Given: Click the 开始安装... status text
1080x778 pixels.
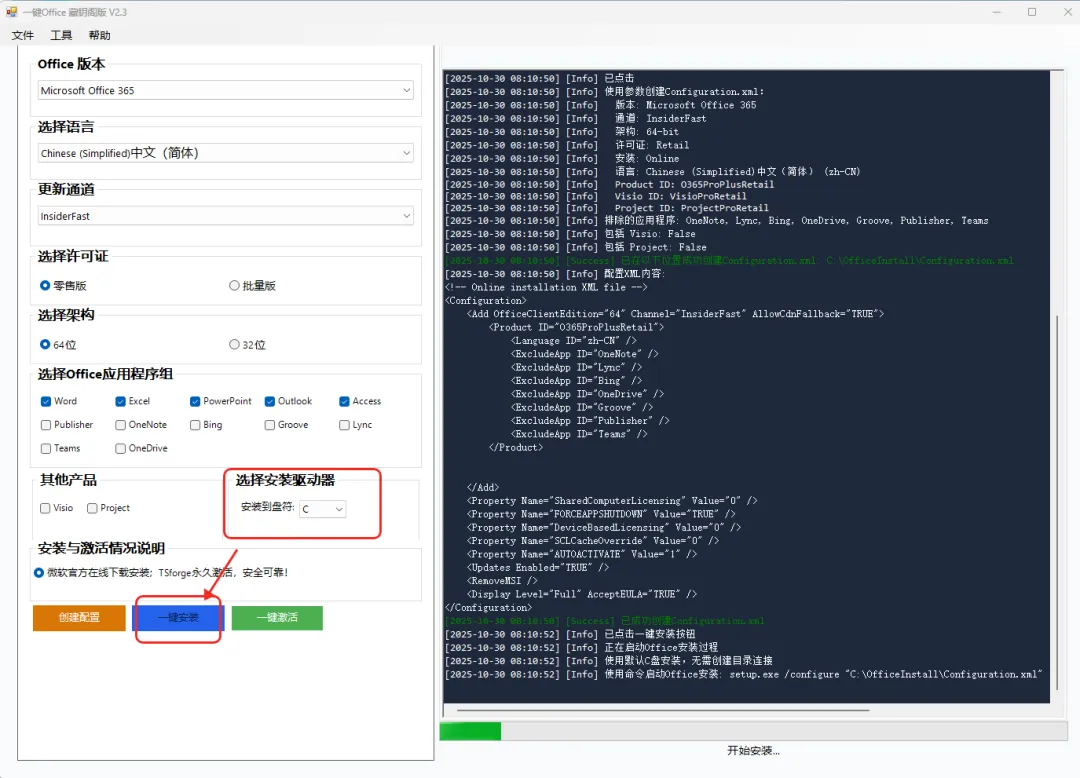Looking at the screenshot, I should pos(754,750).
